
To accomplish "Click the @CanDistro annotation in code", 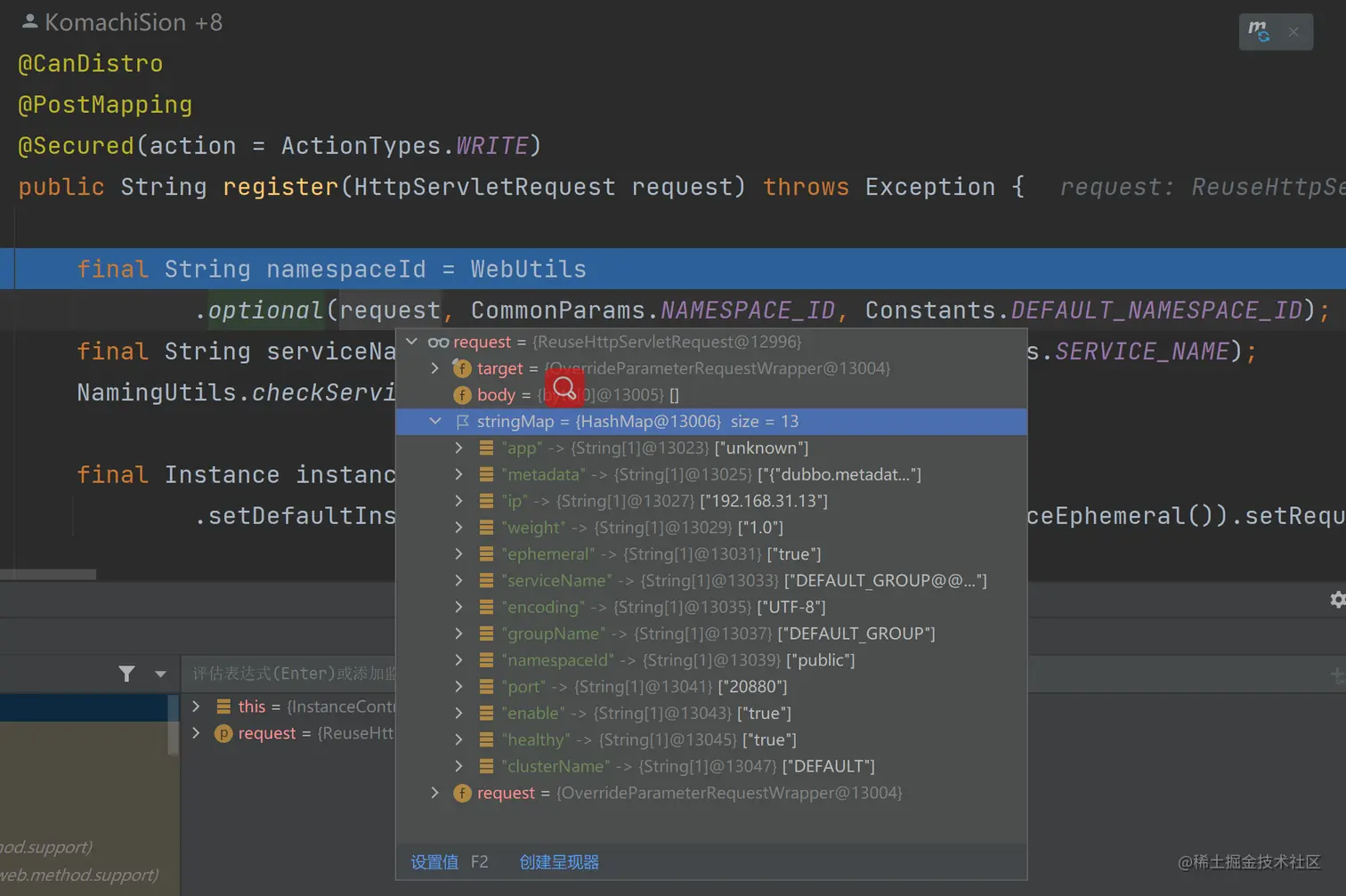I will [90, 64].
